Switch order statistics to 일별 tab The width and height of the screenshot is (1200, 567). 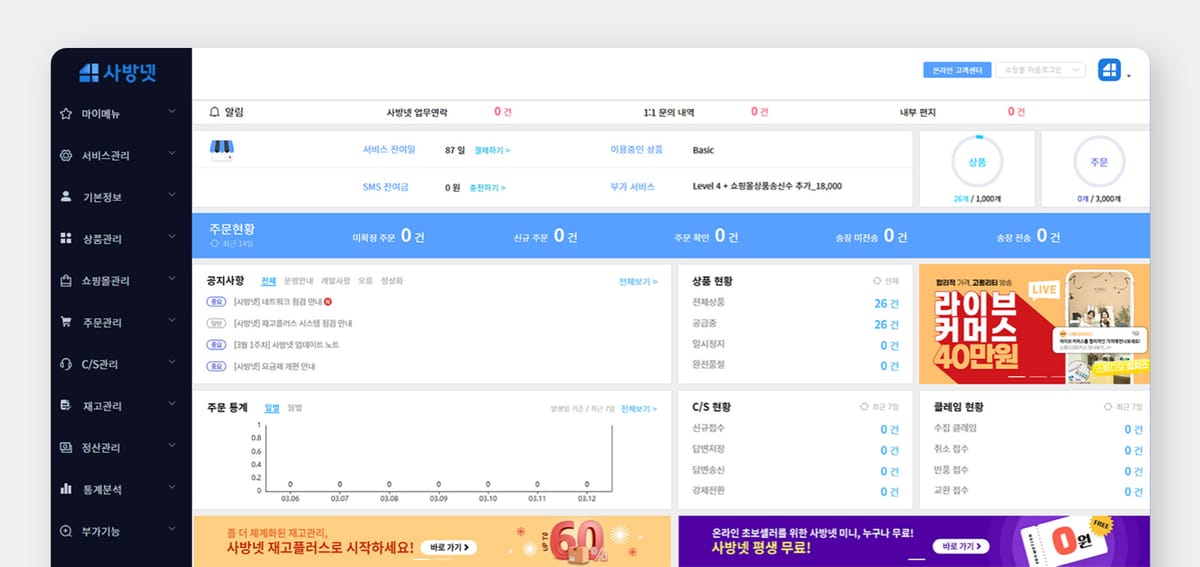coord(271,407)
